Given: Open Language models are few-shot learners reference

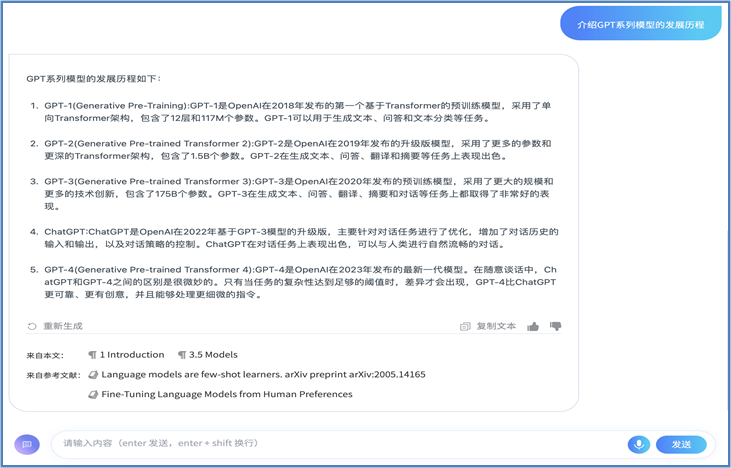Looking at the screenshot, I should [263, 374].
